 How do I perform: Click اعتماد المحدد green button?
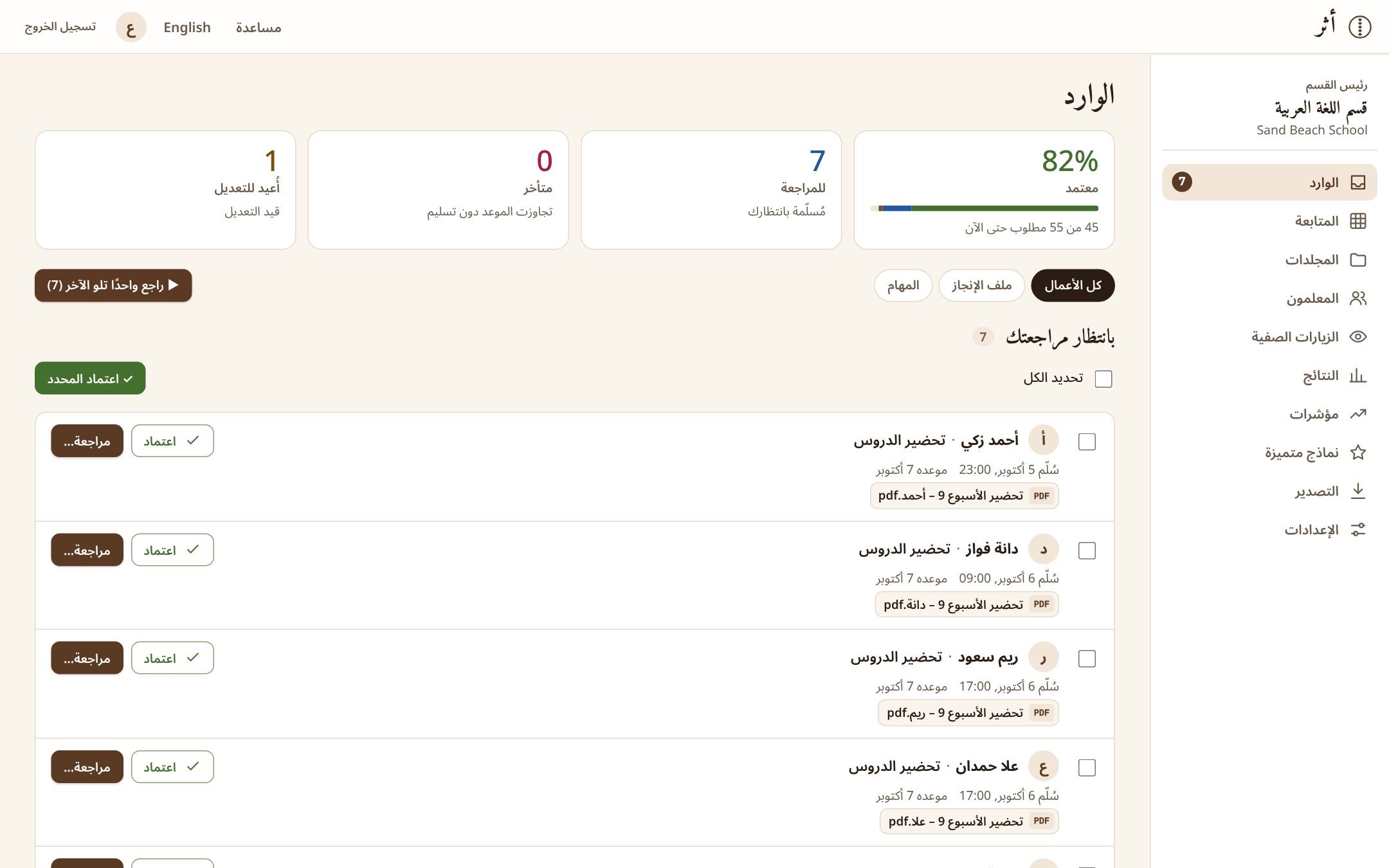[90, 379]
